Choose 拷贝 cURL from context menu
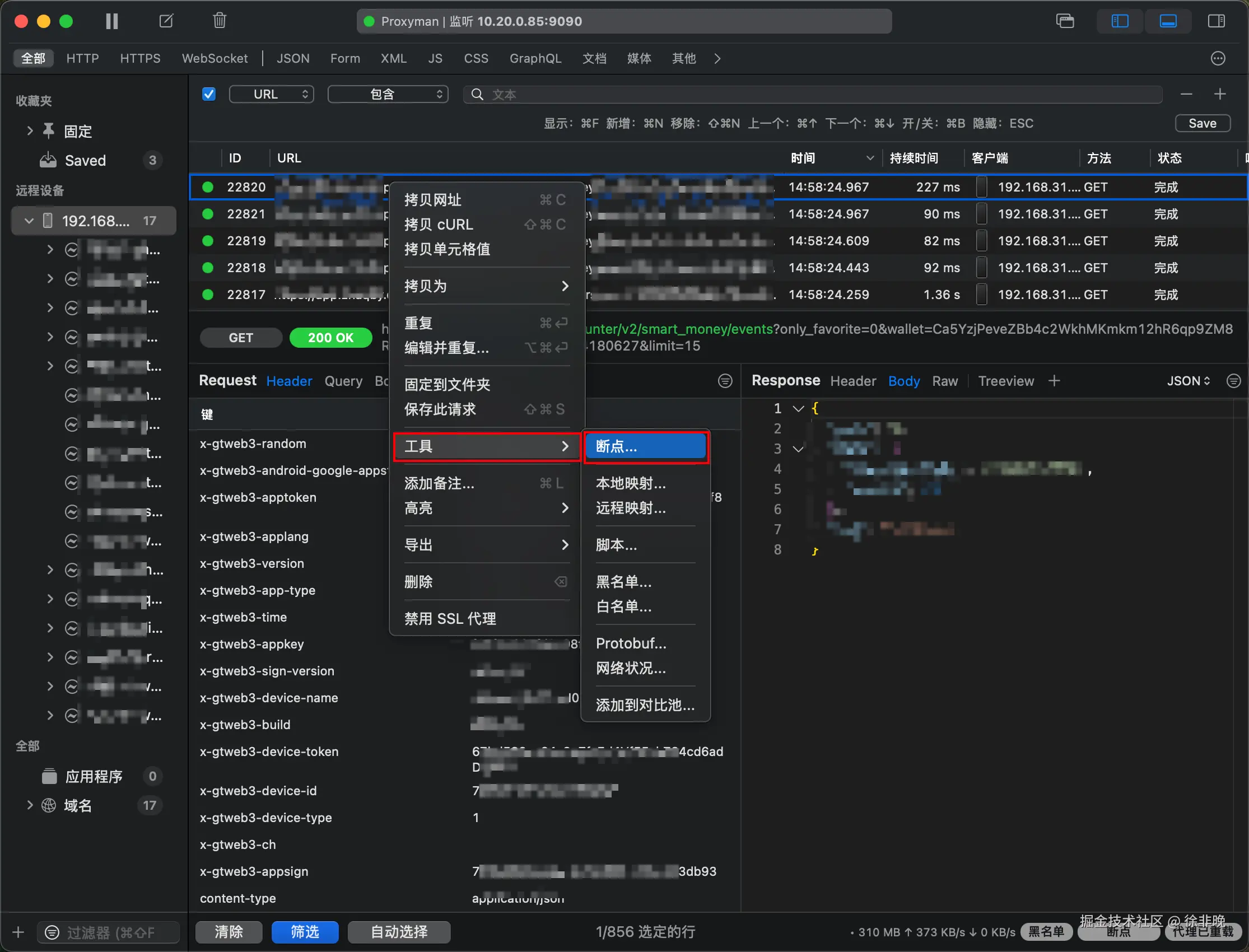Image resolution: width=1249 pixels, height=952 pixels. (x=439, y=225)
